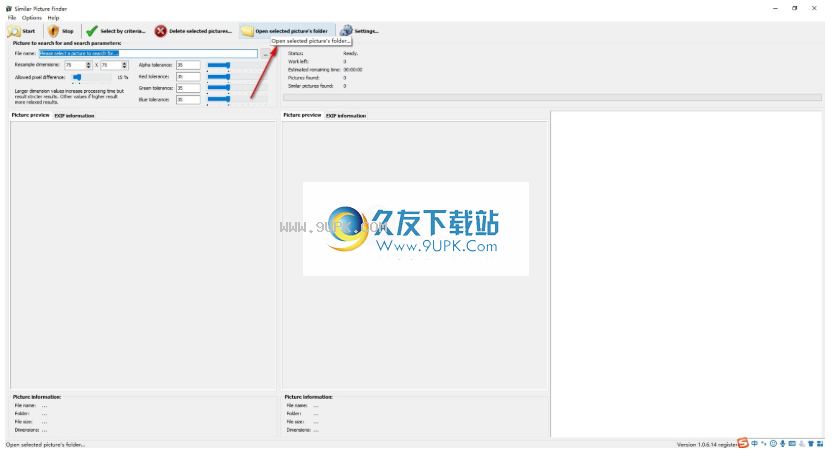Image resolution: width=832 pixels, height=459 pixels.
Task: Click the 'Version 1.0.6.14' status bar text
Action: 696,445
